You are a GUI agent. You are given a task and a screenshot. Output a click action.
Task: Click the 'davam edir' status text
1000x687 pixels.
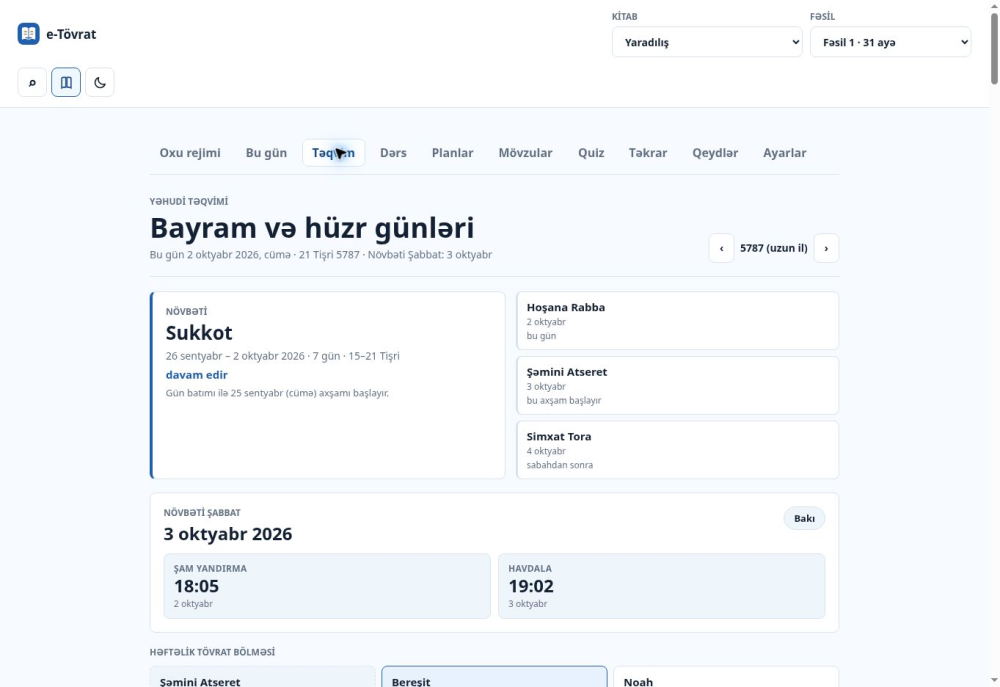[196, 375]
